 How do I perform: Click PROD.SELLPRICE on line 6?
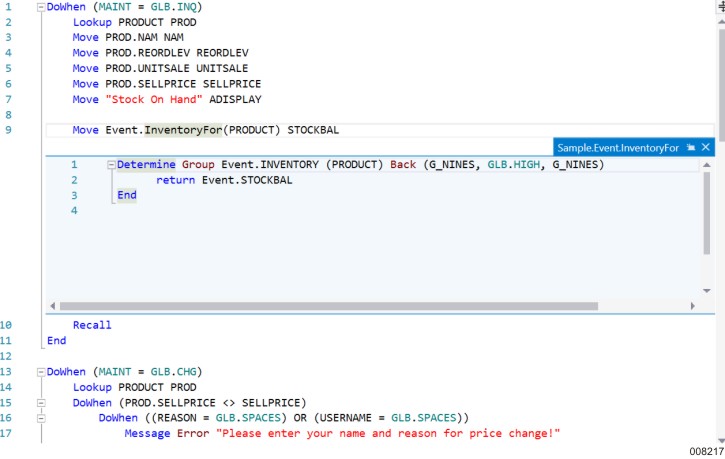(x=151, y=84)
